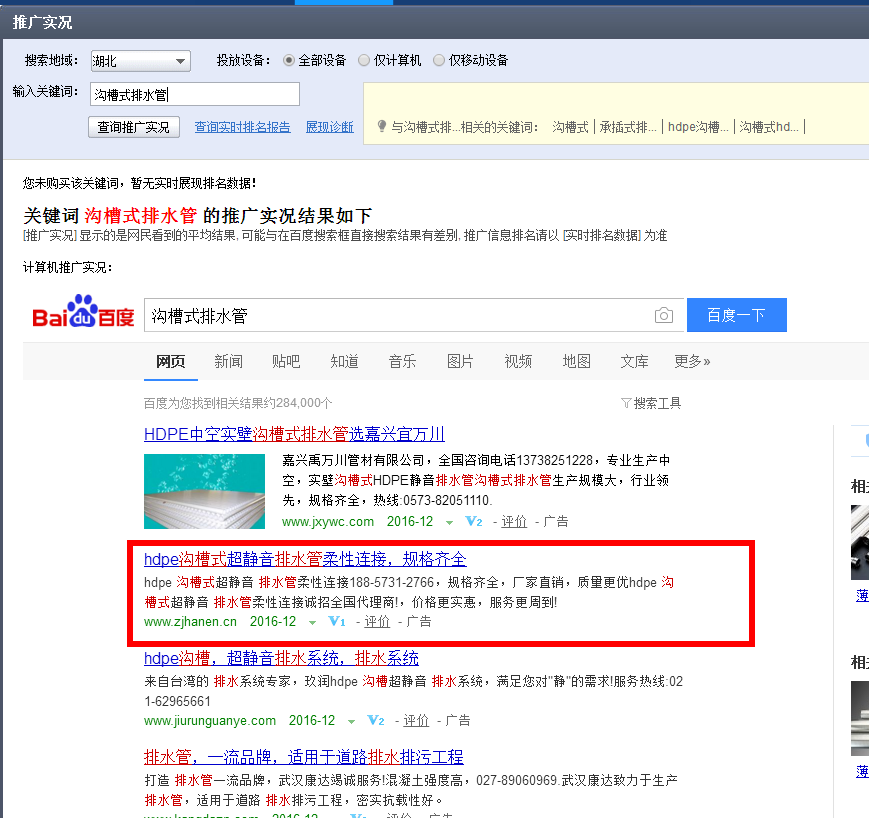Click related keyword 沟槽式
This screenshot has width=869, height=818.
[570, 127]
